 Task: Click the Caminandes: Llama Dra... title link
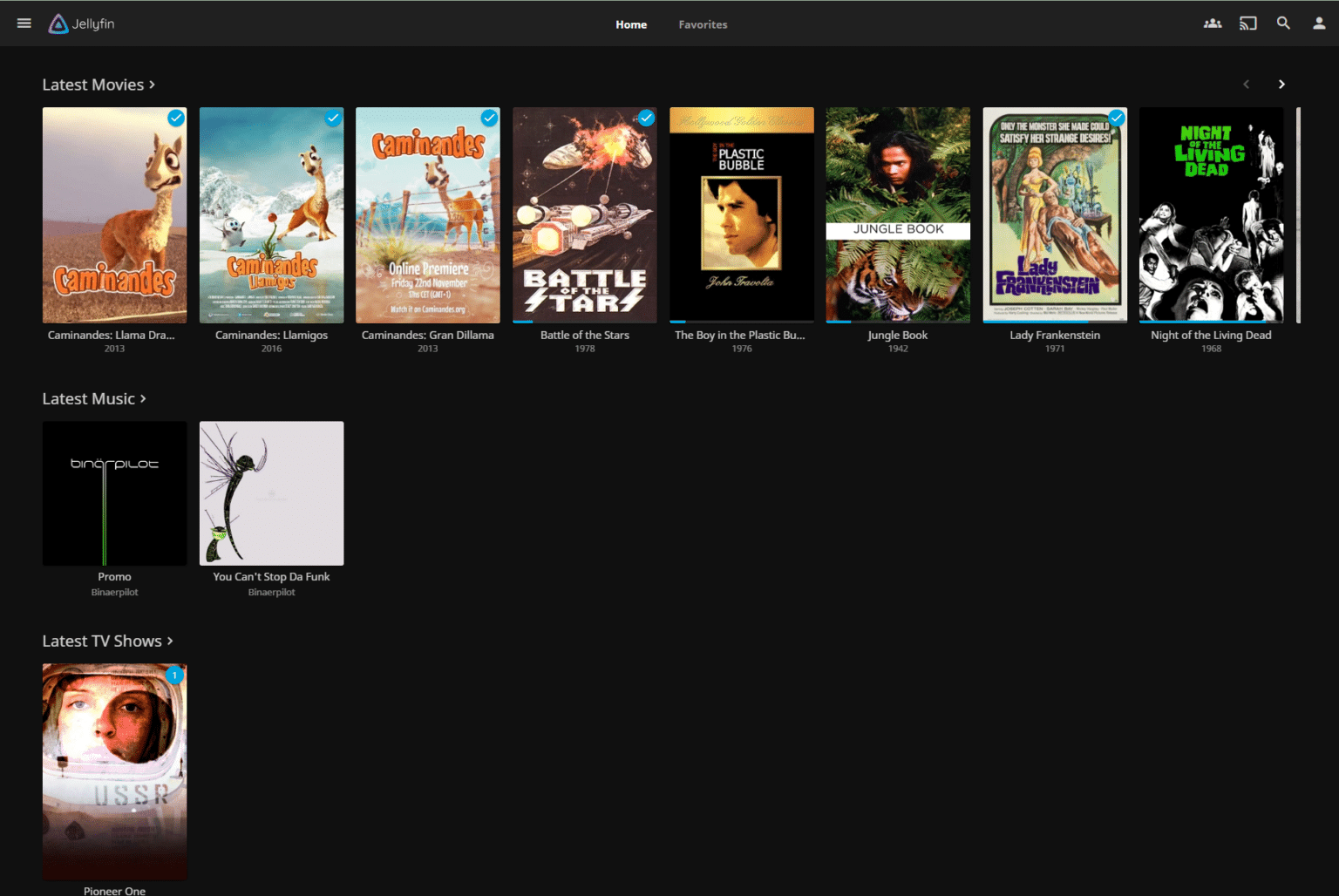pyautogui.click(x=112, y=335)
